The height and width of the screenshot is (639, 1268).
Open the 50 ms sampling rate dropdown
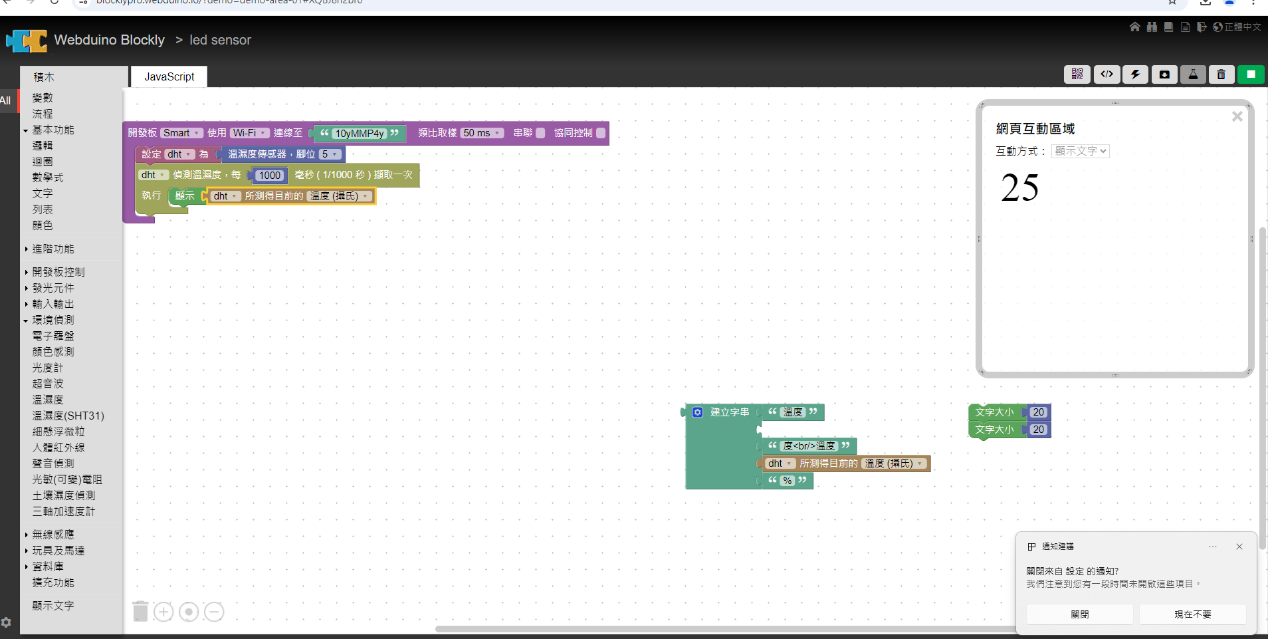coord(482,133)
